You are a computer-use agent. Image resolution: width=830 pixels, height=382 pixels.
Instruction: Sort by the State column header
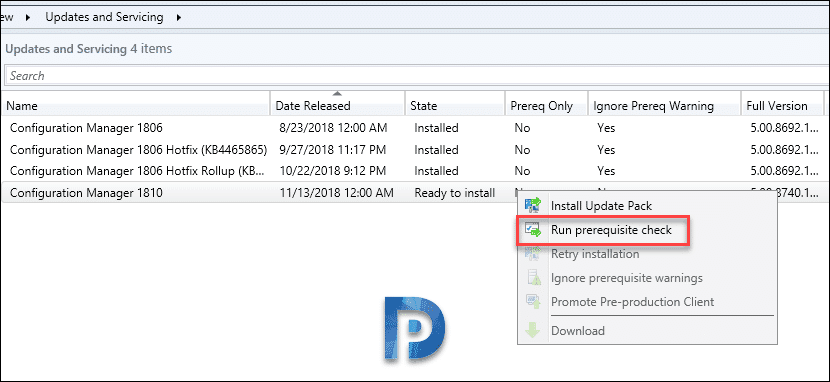pyautogui.click(x=455, y=106)
